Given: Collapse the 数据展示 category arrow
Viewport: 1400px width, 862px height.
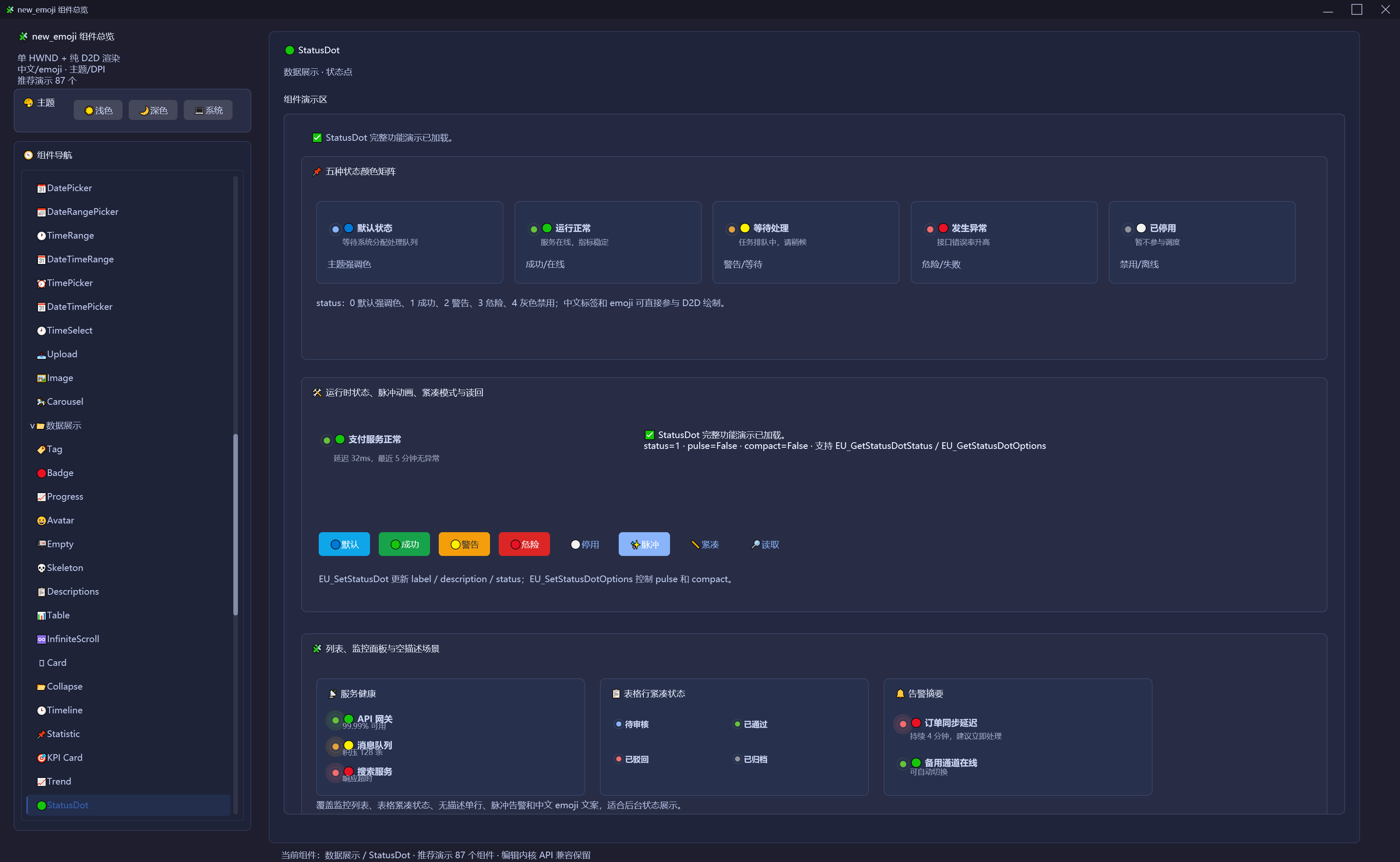Looking at the screenshot, I should pos(32,426).
